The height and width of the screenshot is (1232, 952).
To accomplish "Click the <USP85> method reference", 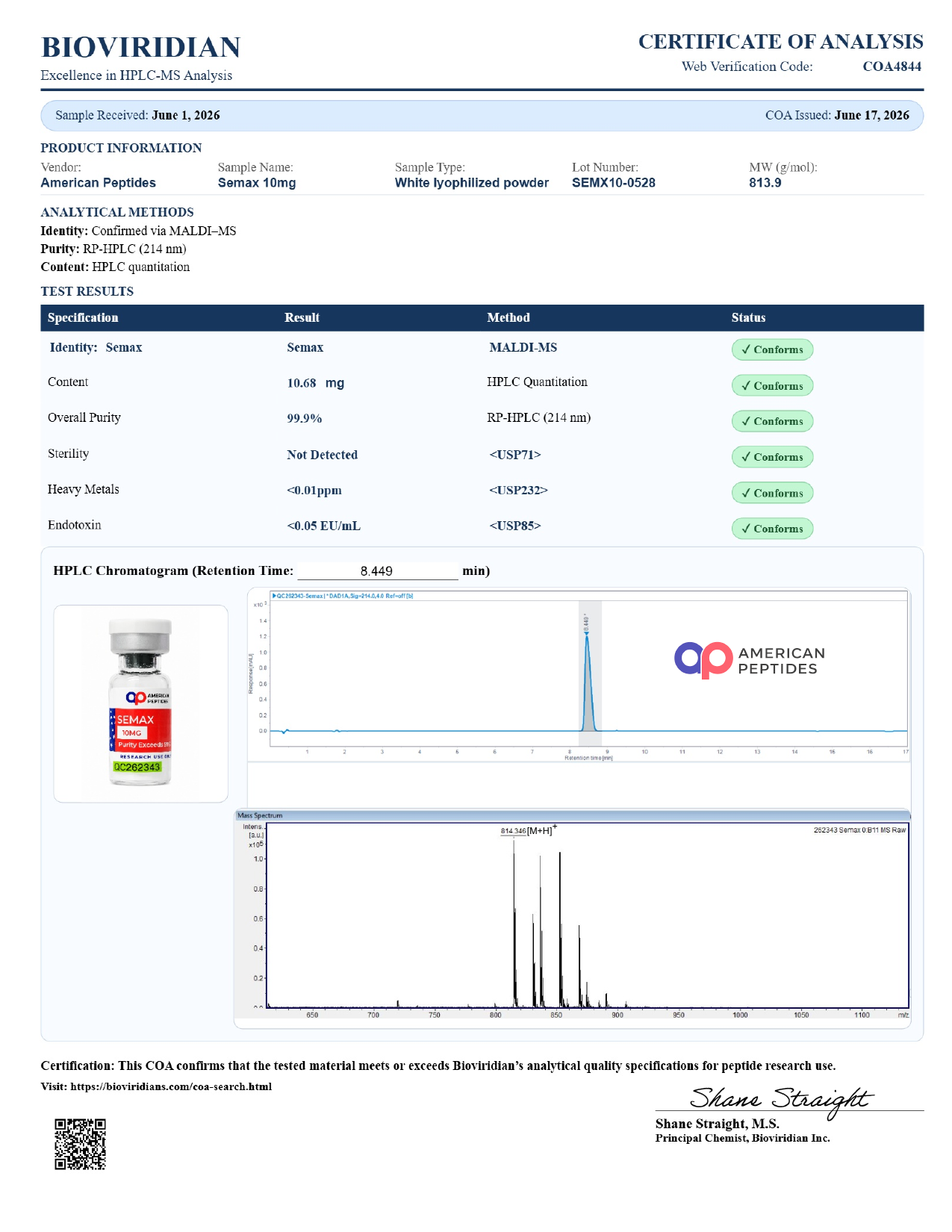I will 515,526.
